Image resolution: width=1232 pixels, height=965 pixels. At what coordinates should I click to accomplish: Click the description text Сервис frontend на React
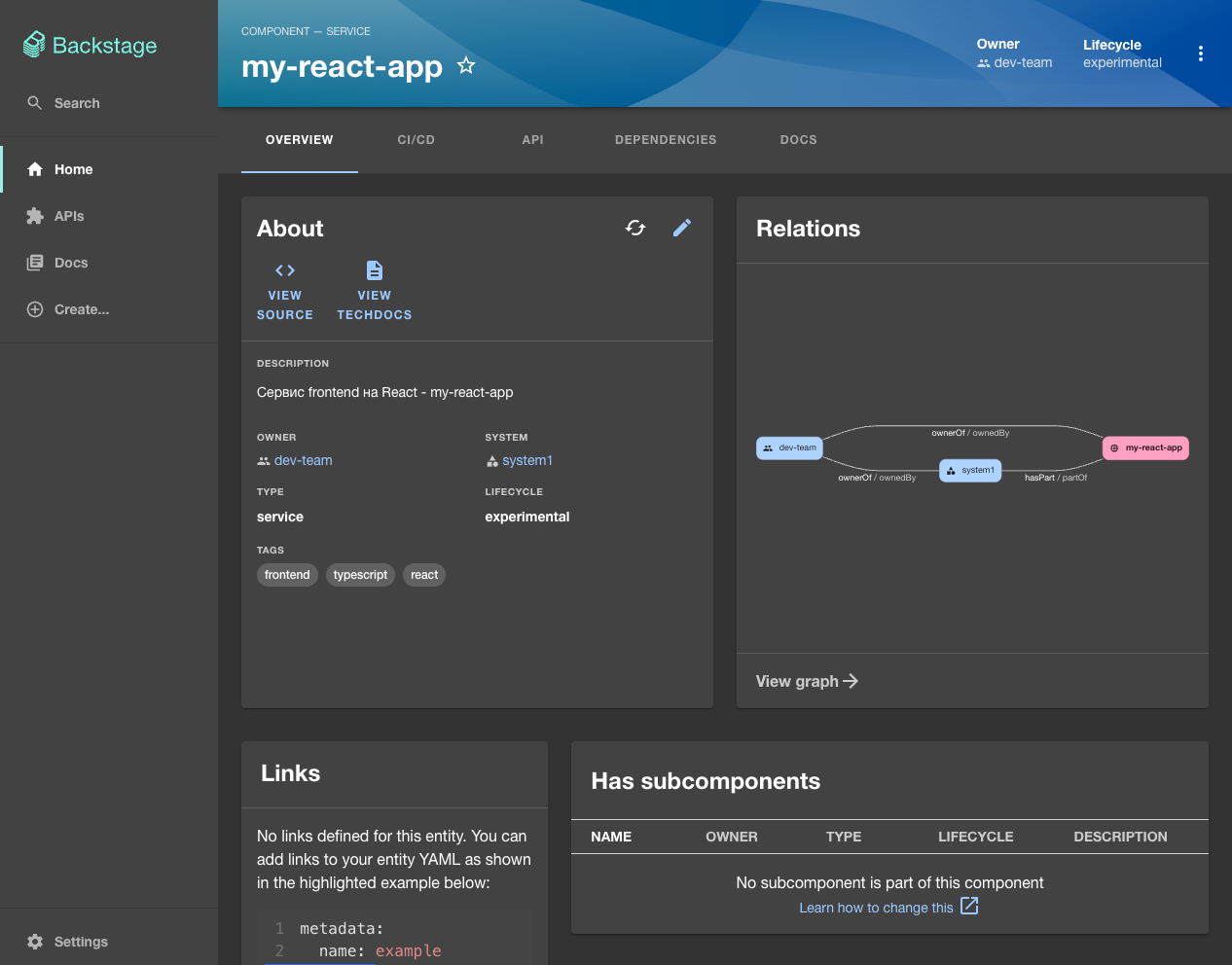point(384,392)
